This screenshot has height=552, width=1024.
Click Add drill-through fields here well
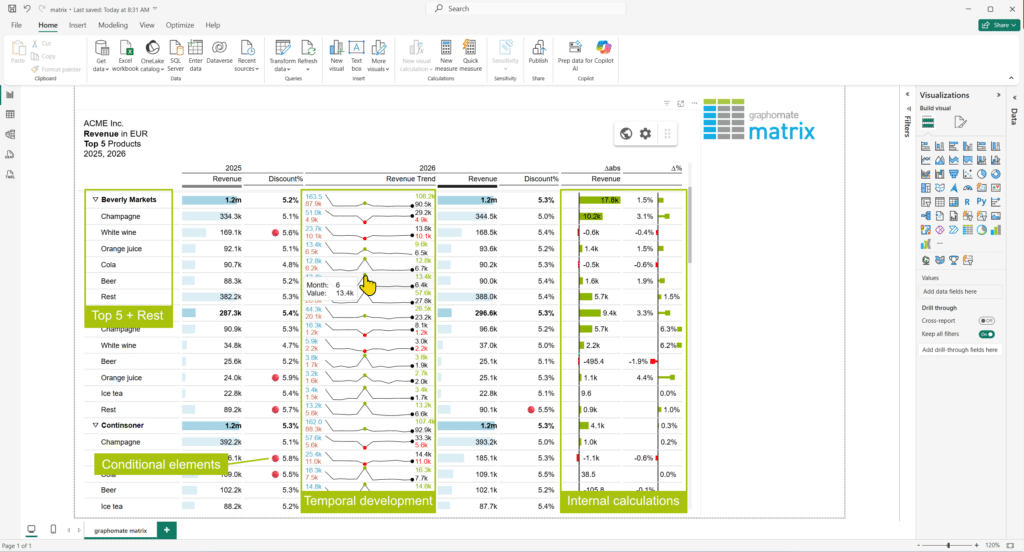pyautogui.click(x=959, y=349)
